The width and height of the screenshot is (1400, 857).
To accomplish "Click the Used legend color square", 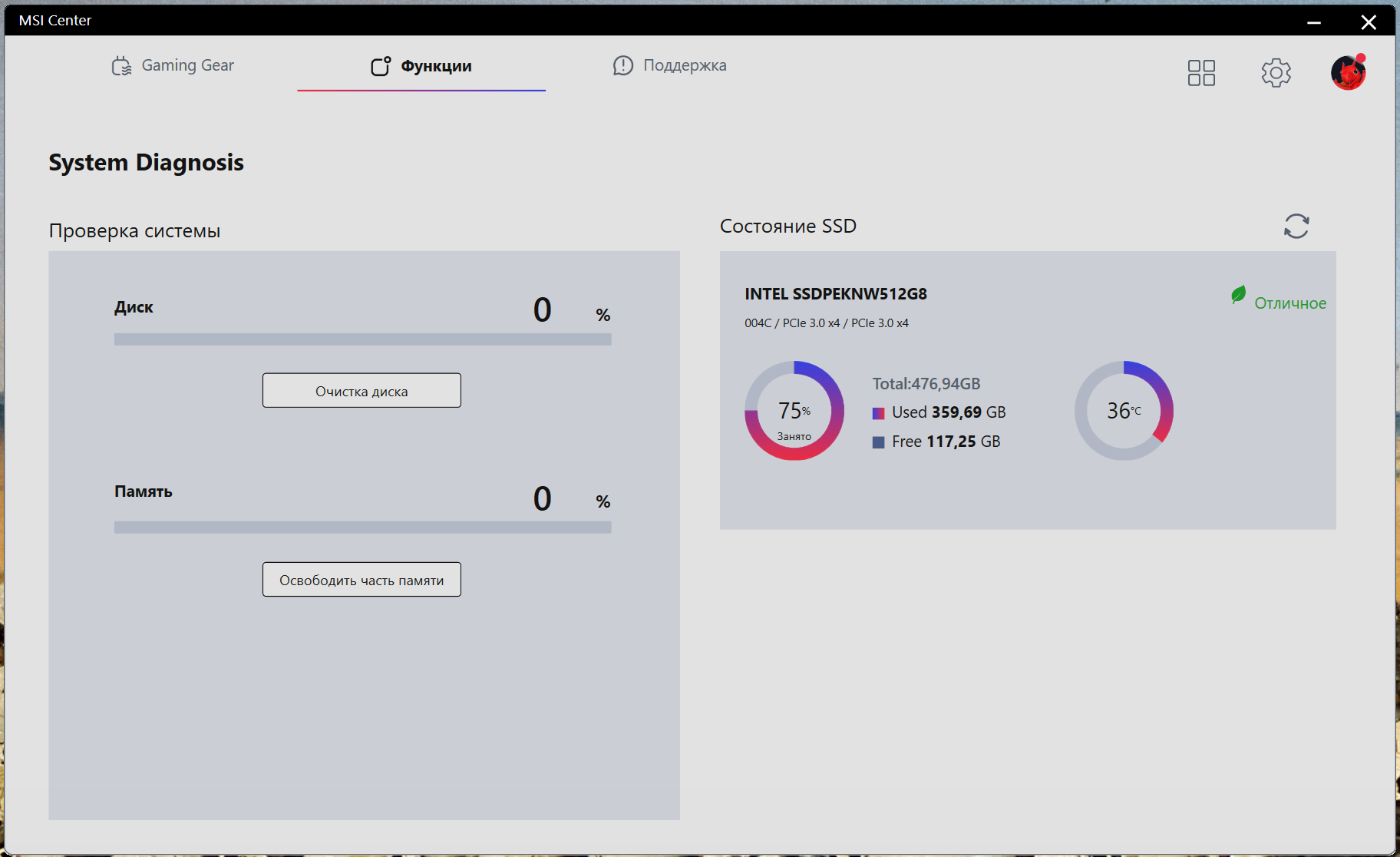I will coord(879,413).
